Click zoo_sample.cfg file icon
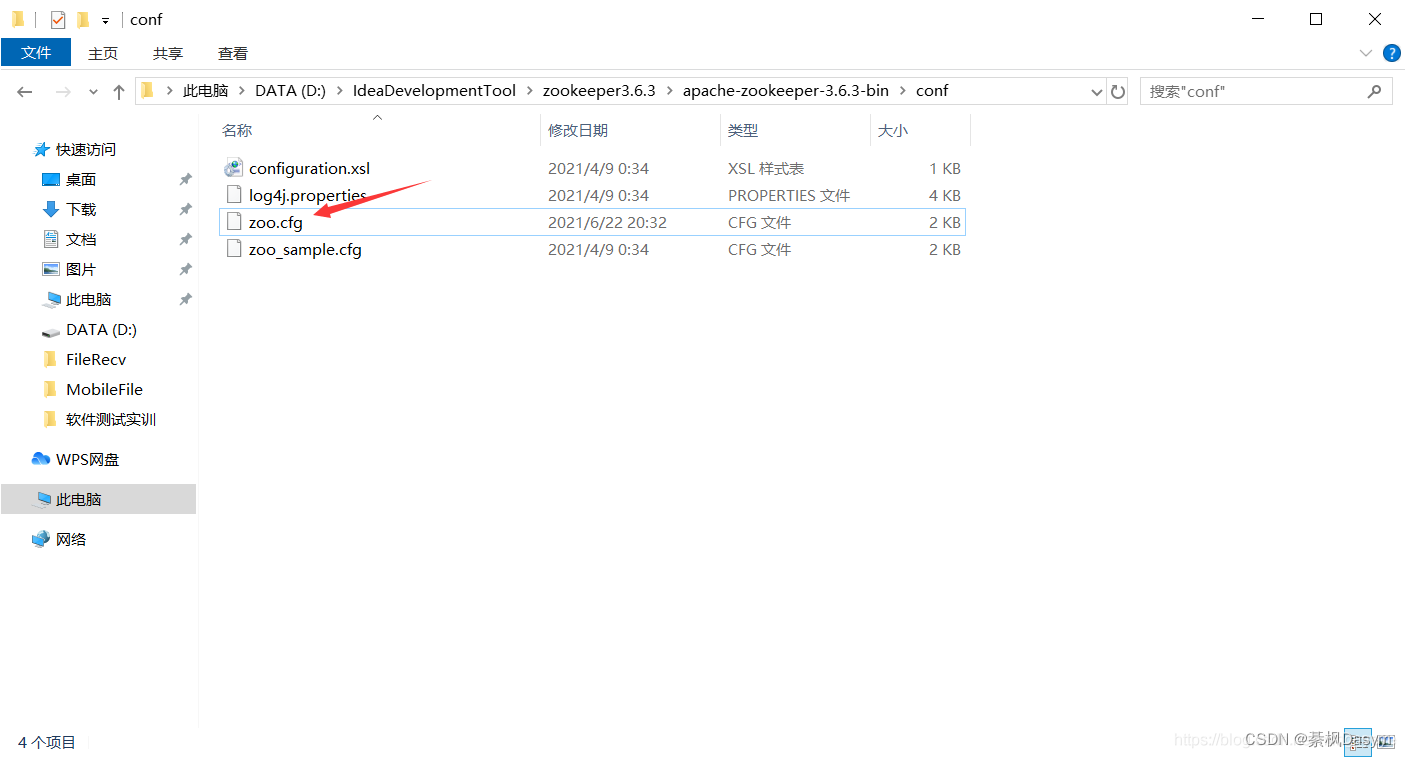Viewport: 1406px width, 758px height. (x=234, y=249)
